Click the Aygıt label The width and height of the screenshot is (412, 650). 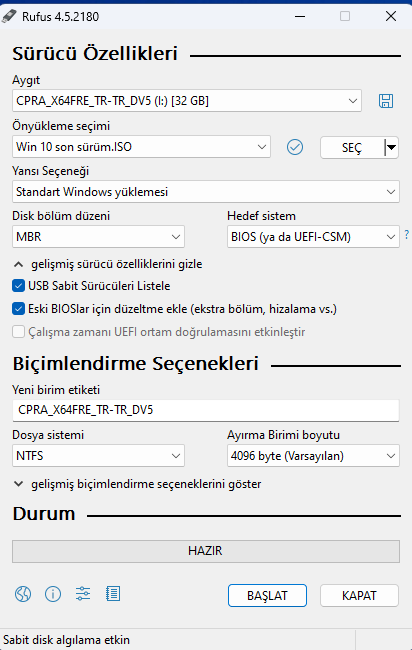tap(26, 80)
